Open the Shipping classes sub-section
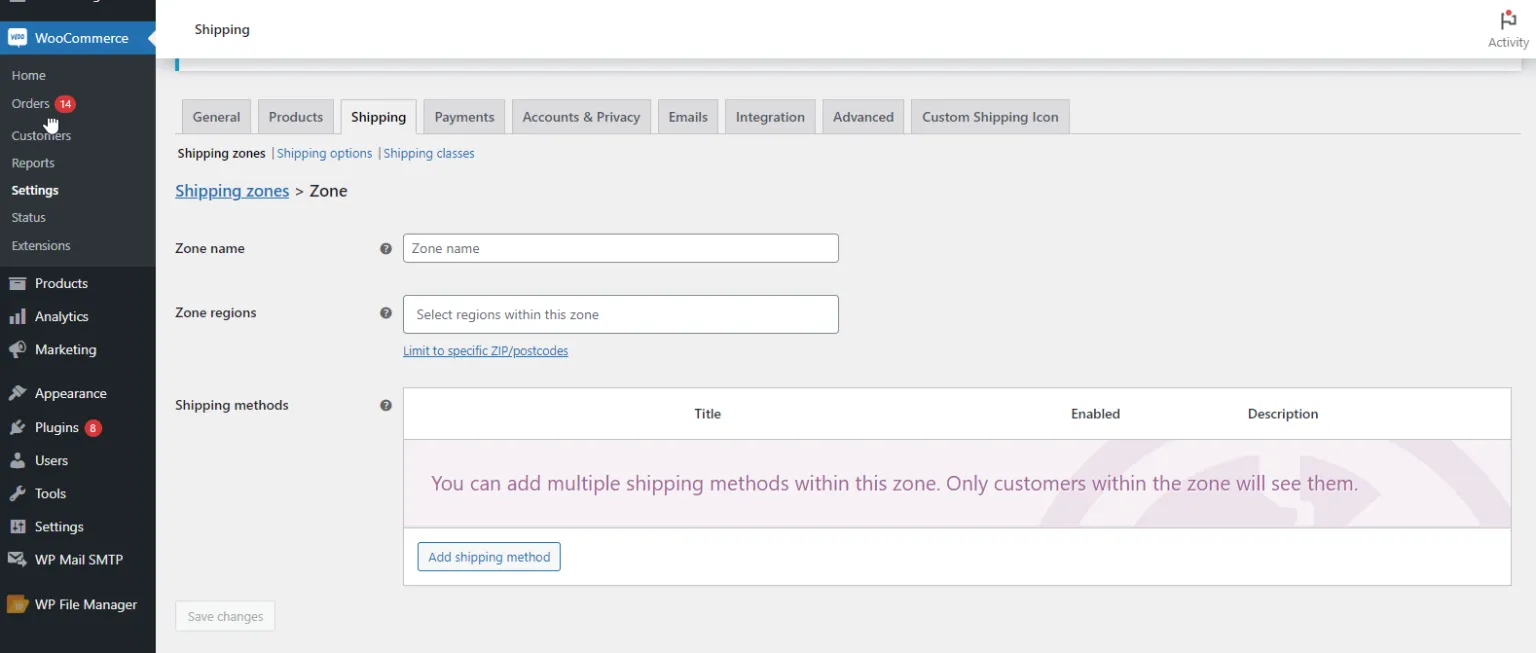 point(429,153)
